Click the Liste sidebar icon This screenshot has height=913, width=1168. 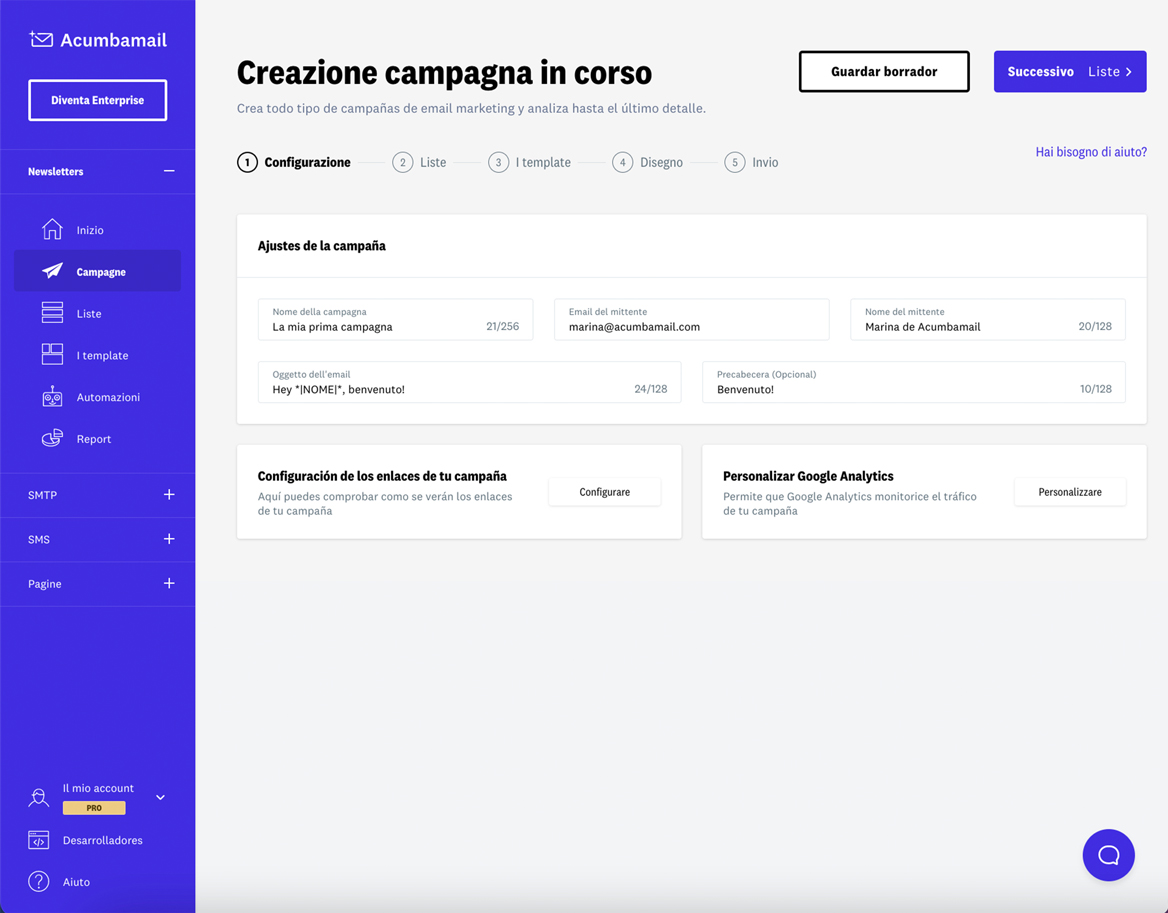(x=51, y=313)
